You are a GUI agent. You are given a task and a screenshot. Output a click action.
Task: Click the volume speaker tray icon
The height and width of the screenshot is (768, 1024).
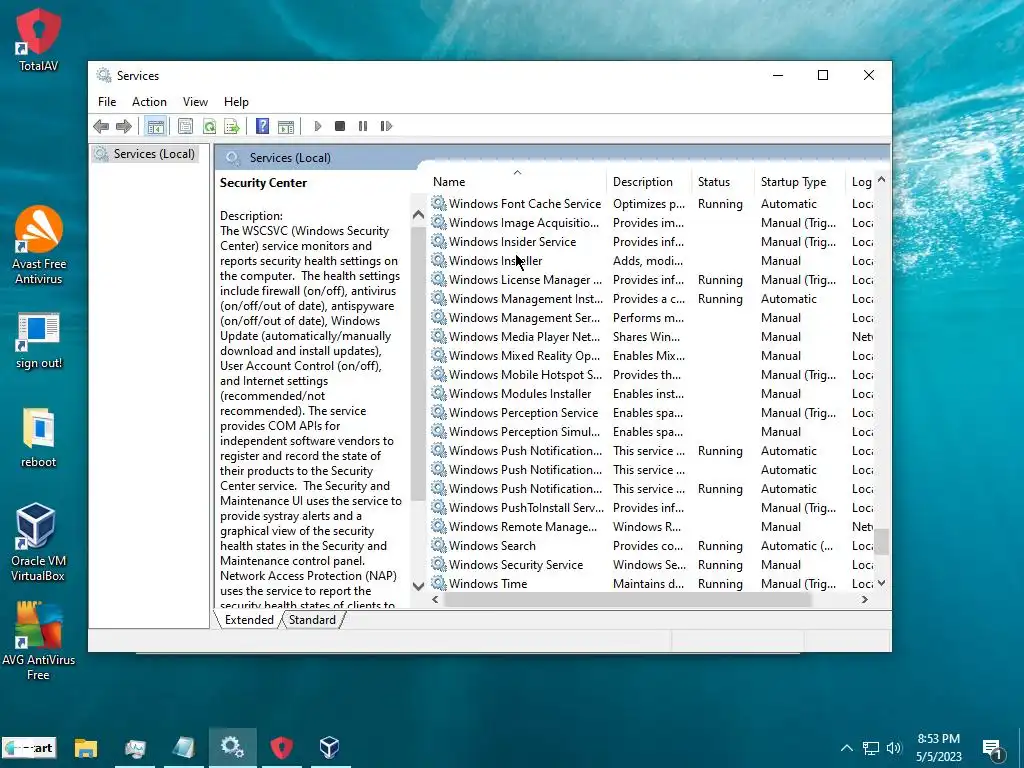tap(894, 748)
